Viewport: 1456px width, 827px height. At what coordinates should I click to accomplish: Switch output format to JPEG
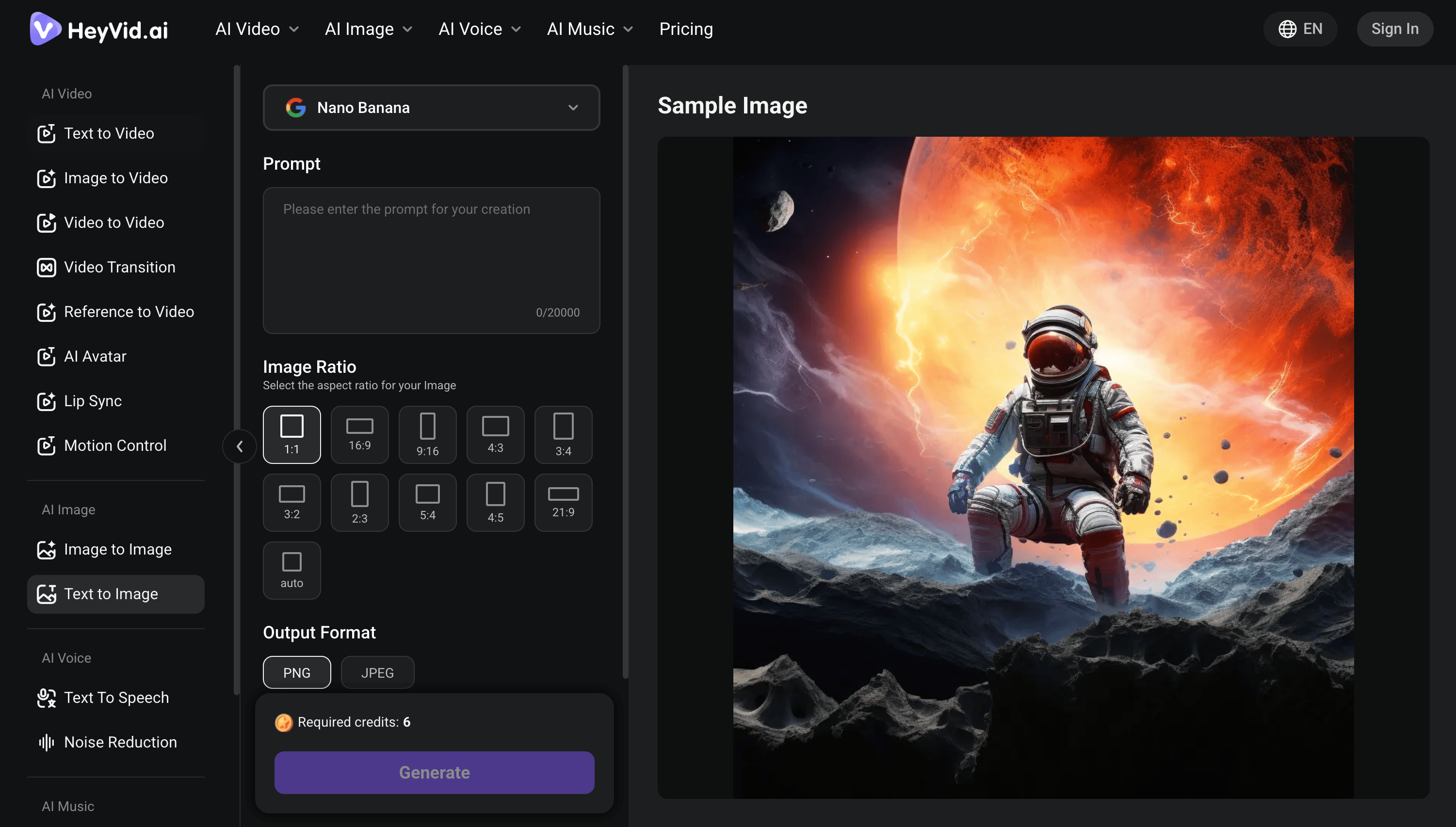377,672
